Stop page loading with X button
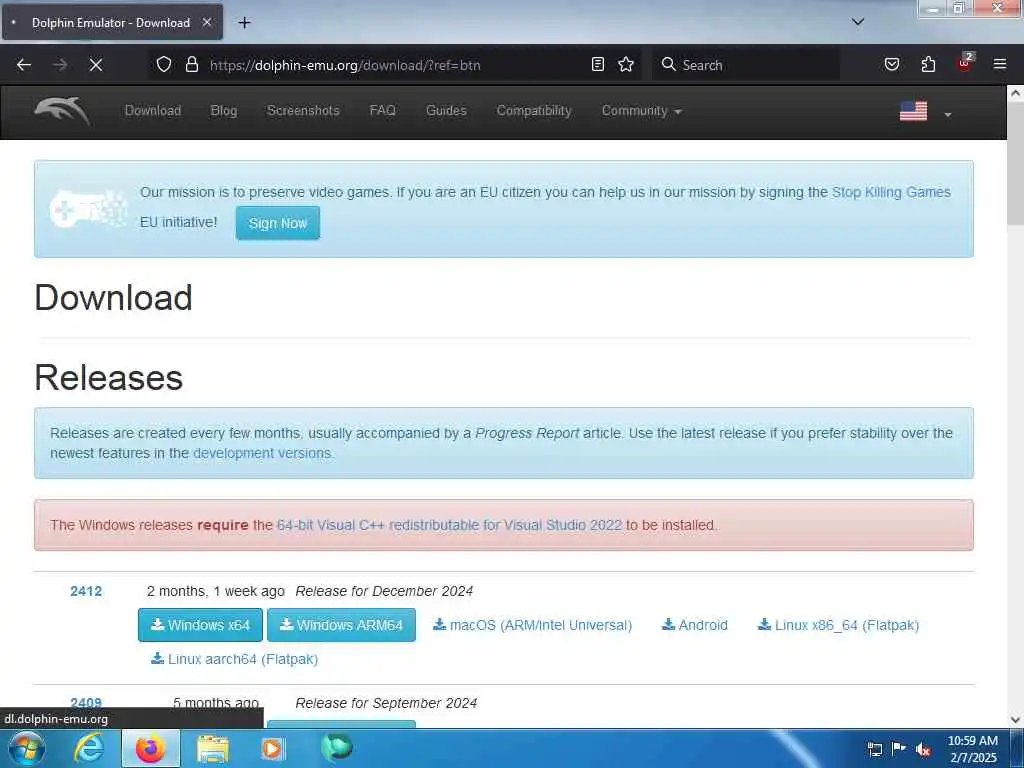The height and width of the screenshot is (768, 1024). tap(96, 65)
